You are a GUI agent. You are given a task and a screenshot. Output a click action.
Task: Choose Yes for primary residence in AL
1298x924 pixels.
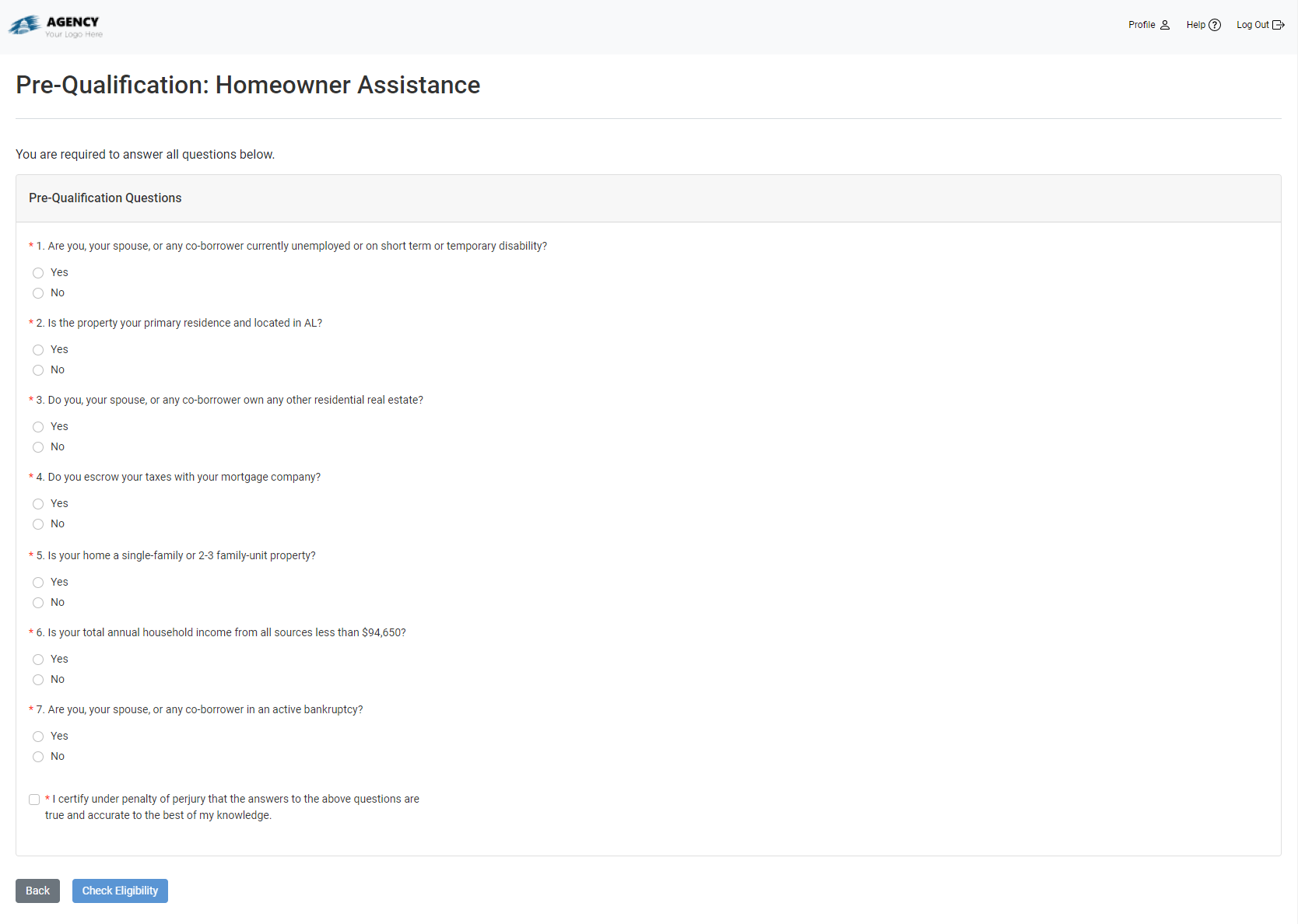38,350
